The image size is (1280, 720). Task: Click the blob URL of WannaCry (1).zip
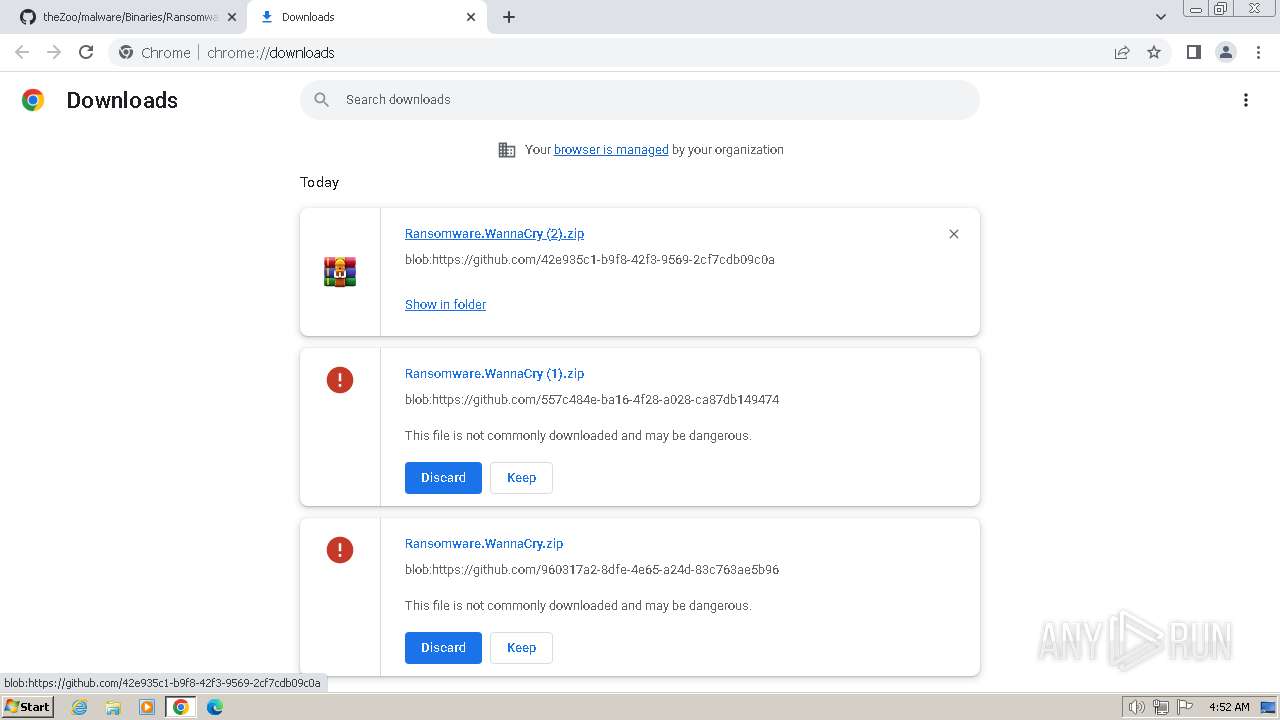[x=592, y=400]
